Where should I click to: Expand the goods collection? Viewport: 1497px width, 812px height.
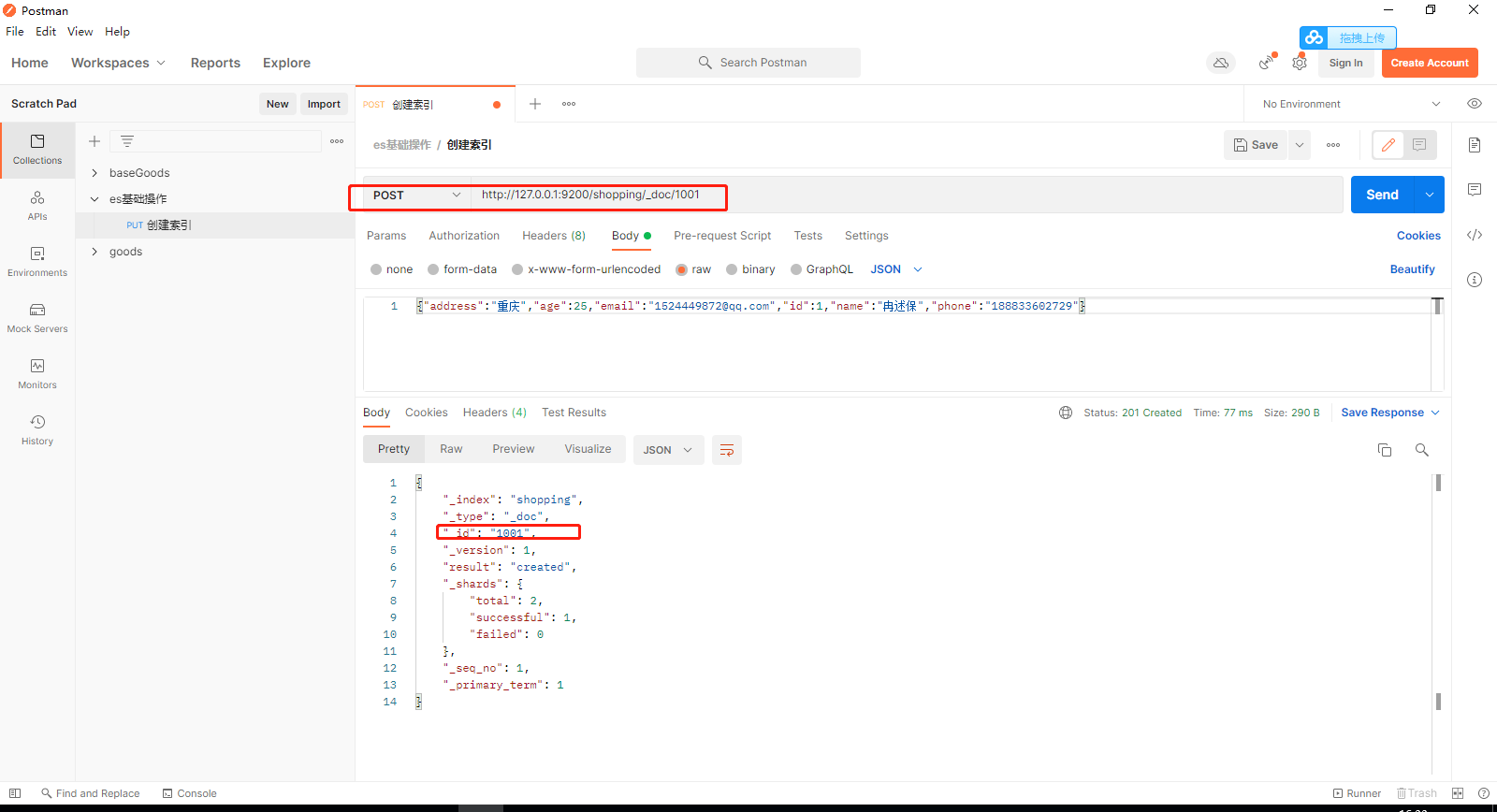pos(94,252)
